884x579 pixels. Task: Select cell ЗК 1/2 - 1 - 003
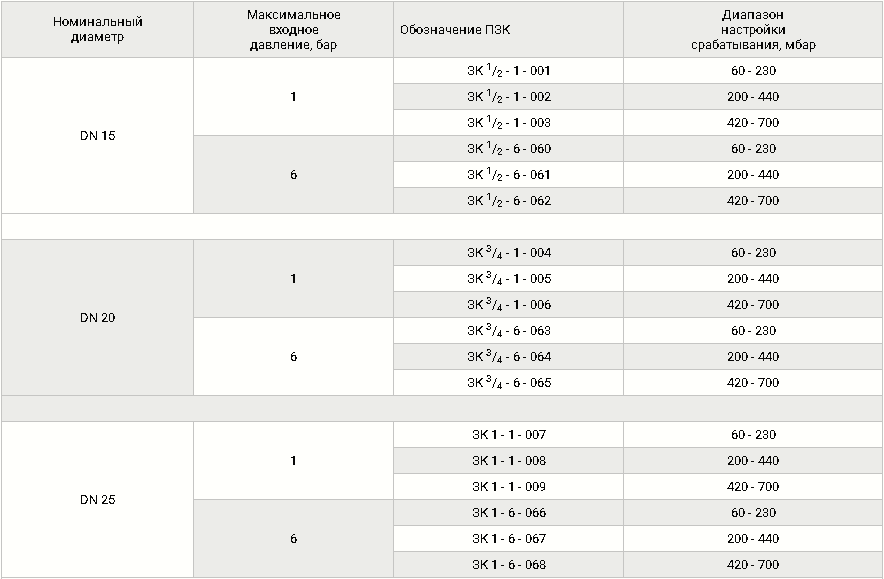[x=508, y=122]
